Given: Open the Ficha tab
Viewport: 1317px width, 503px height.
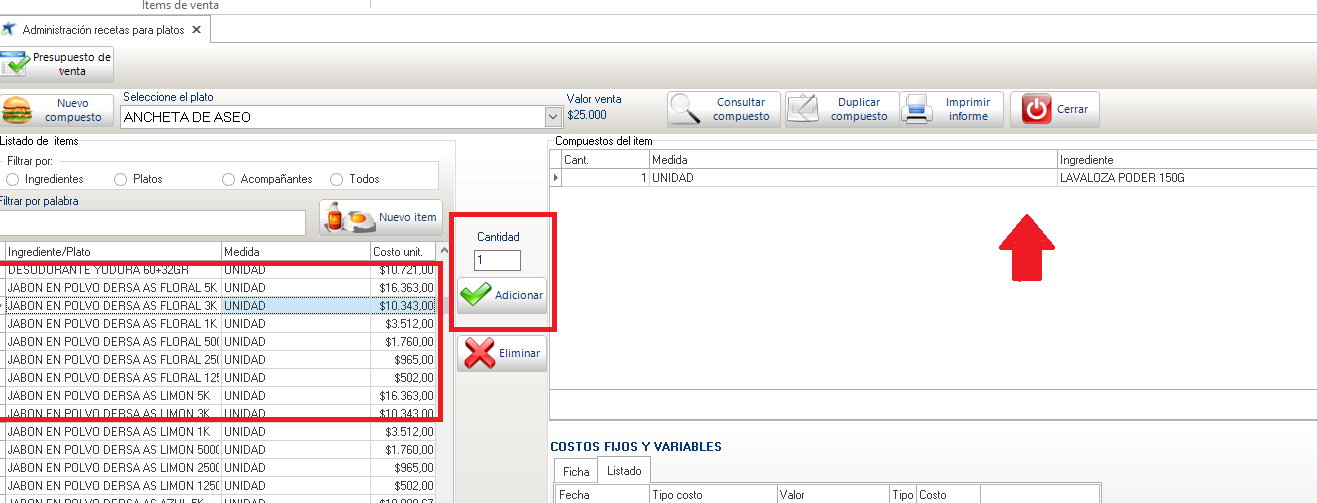Looking at the screenshot, I should [575, 470].
